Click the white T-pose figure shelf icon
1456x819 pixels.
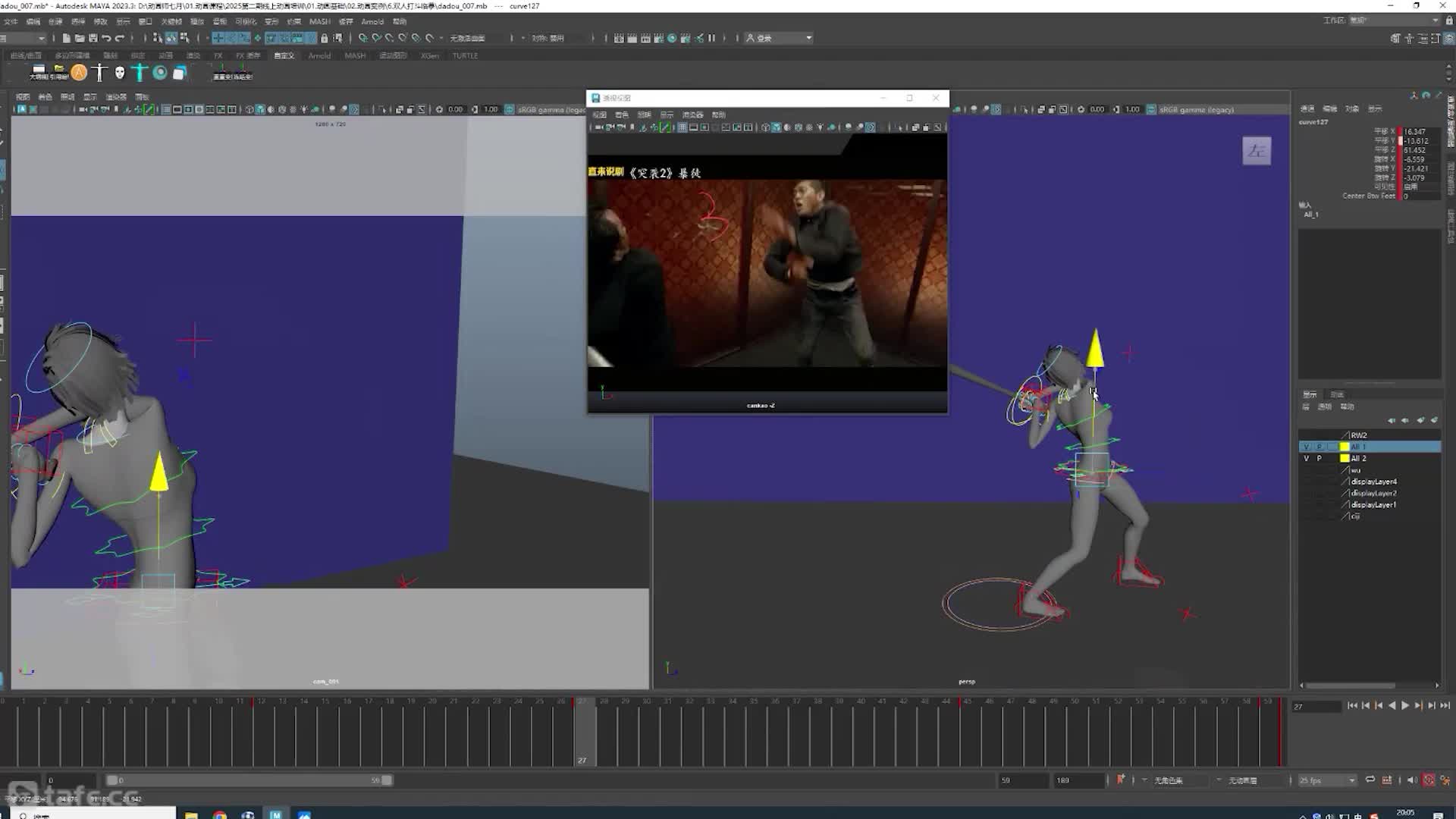click(x=99, y=73)
